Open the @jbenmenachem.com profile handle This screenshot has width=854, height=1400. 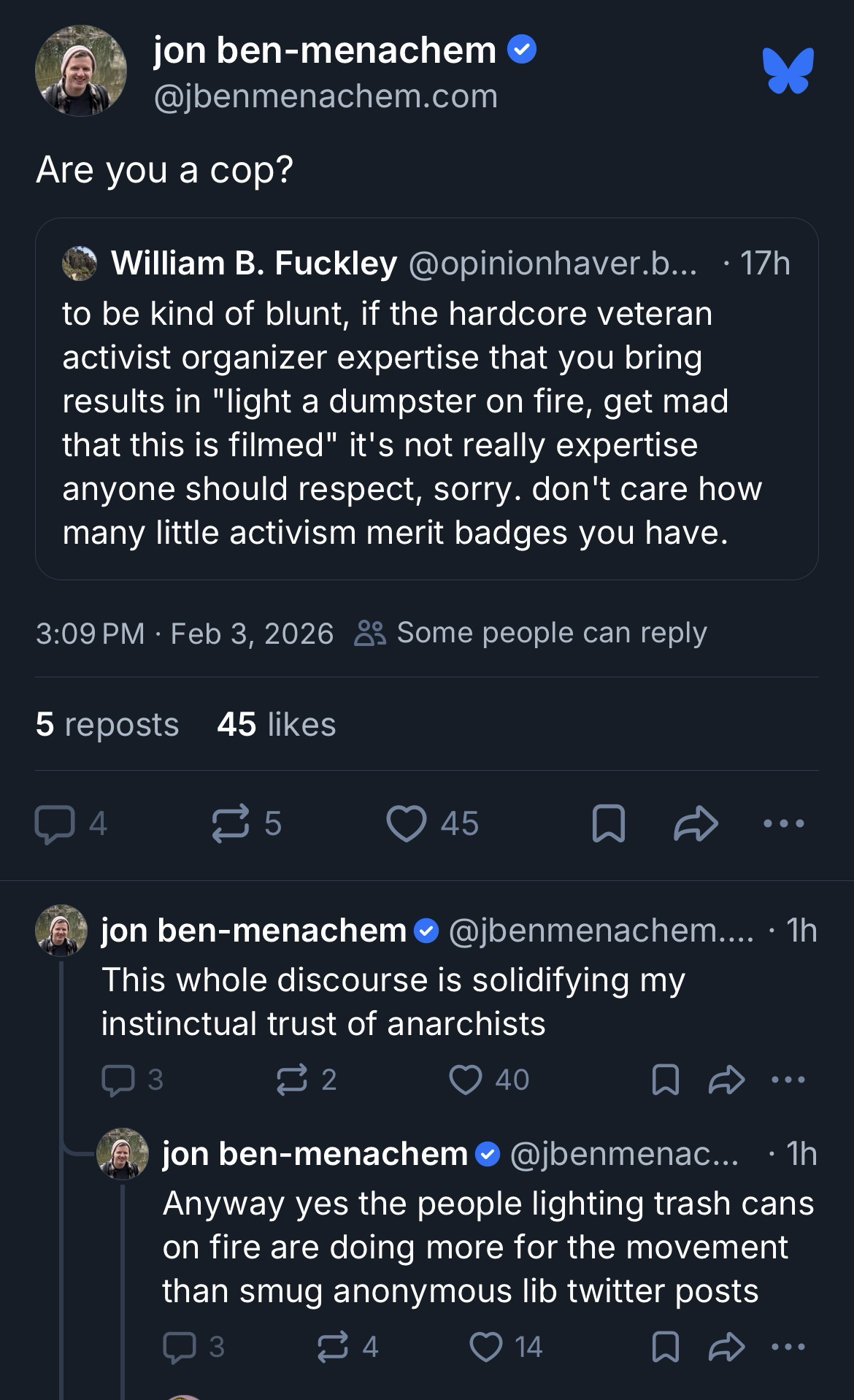click(x=326, y=97)
